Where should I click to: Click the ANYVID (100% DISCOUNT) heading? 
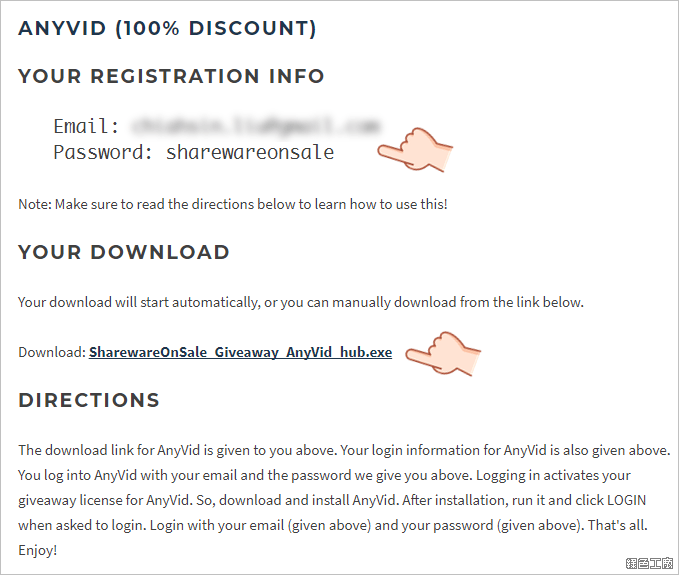tap(167, 29)
